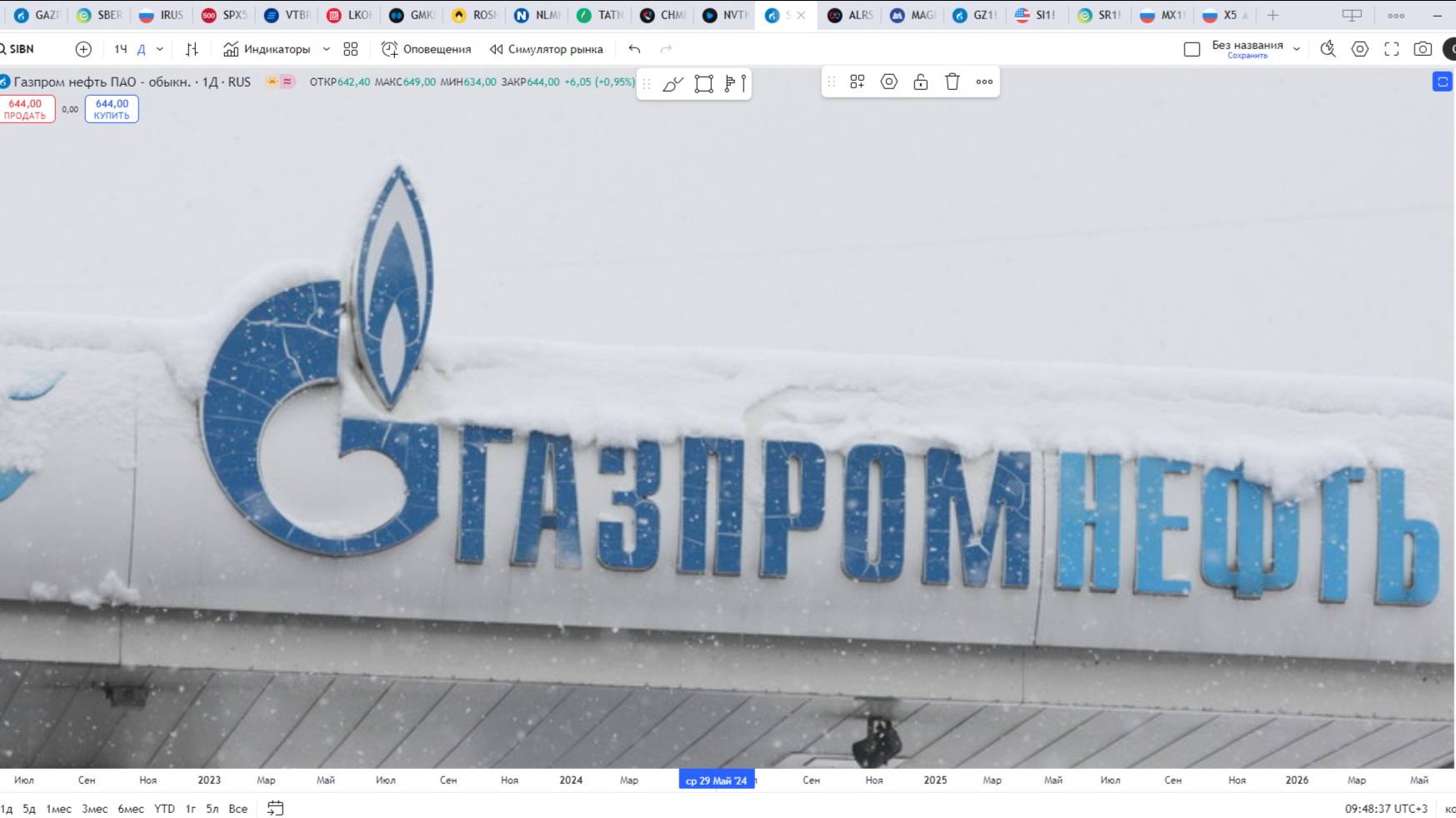The image size is (1456, 818).
Task: Open the indicator templates grid icon
Action: pos(351,49)
